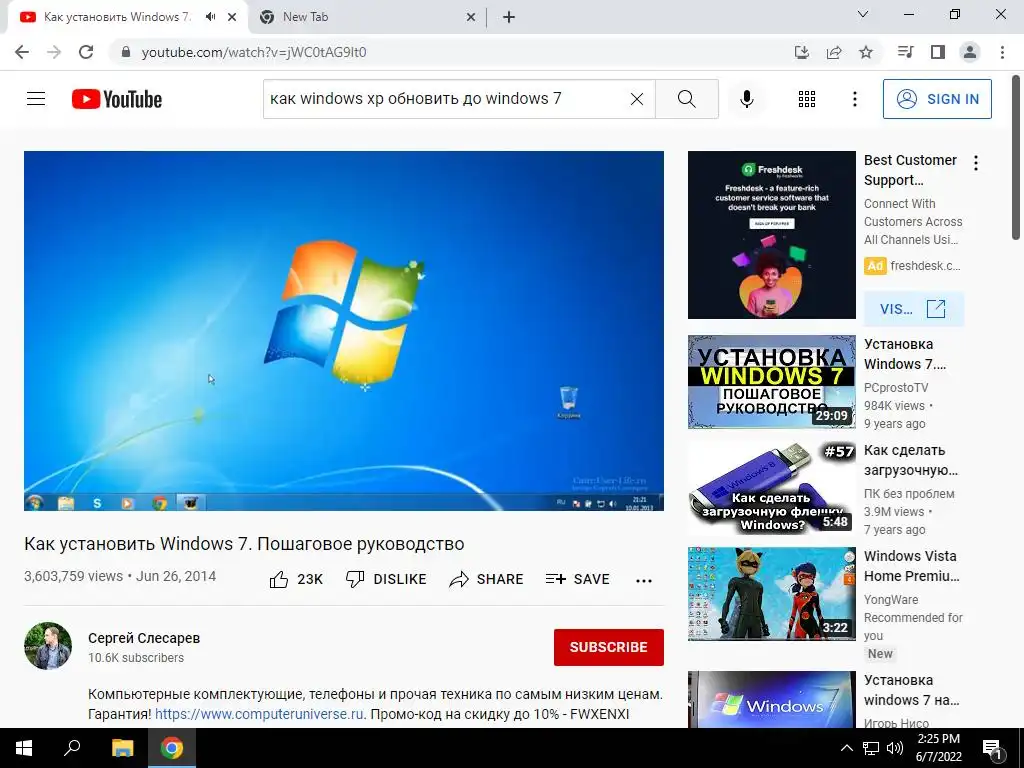Open 'Best Customer Support...' ad title
The image size is (1024, 768).
coord(910,170)
